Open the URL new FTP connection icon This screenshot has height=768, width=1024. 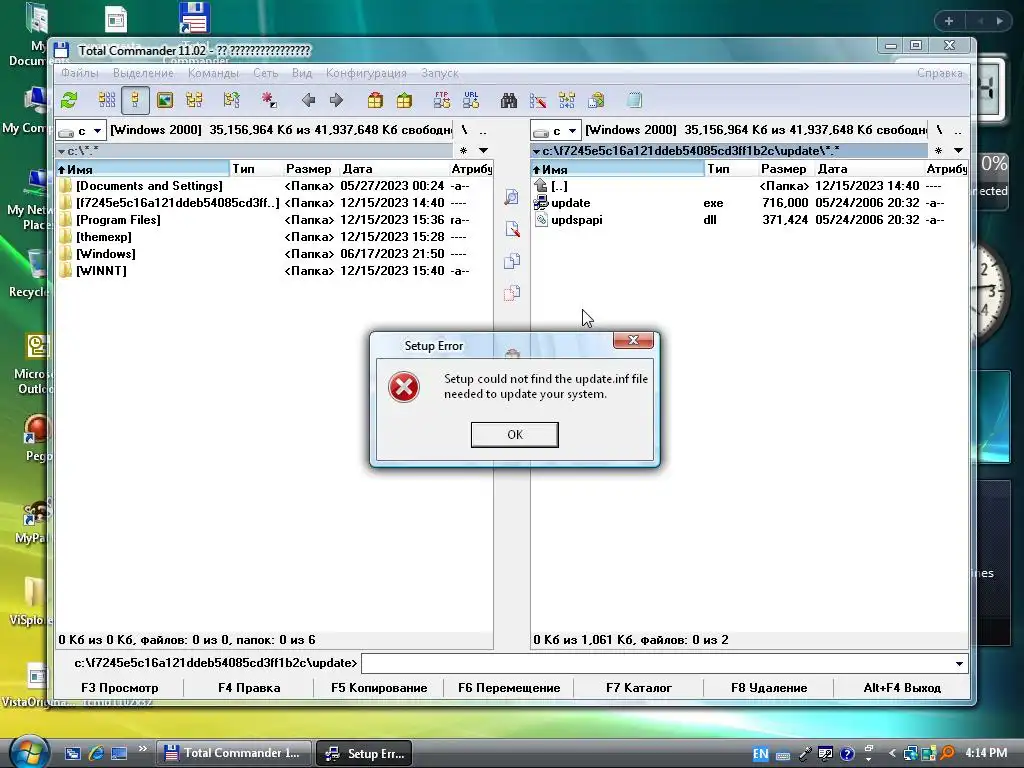tap(471, 100)
